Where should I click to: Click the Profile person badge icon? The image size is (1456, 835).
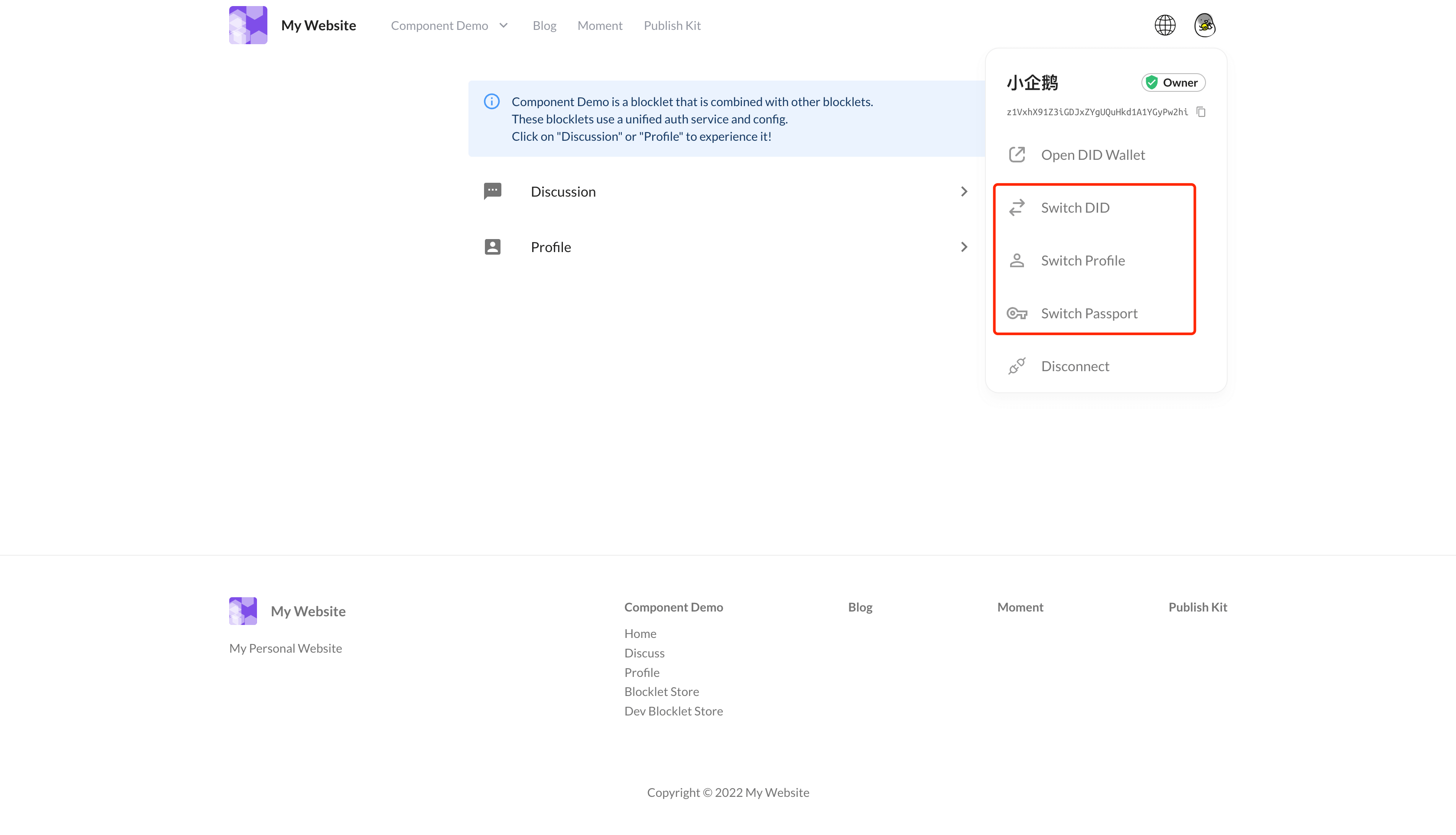pos(492,246)
